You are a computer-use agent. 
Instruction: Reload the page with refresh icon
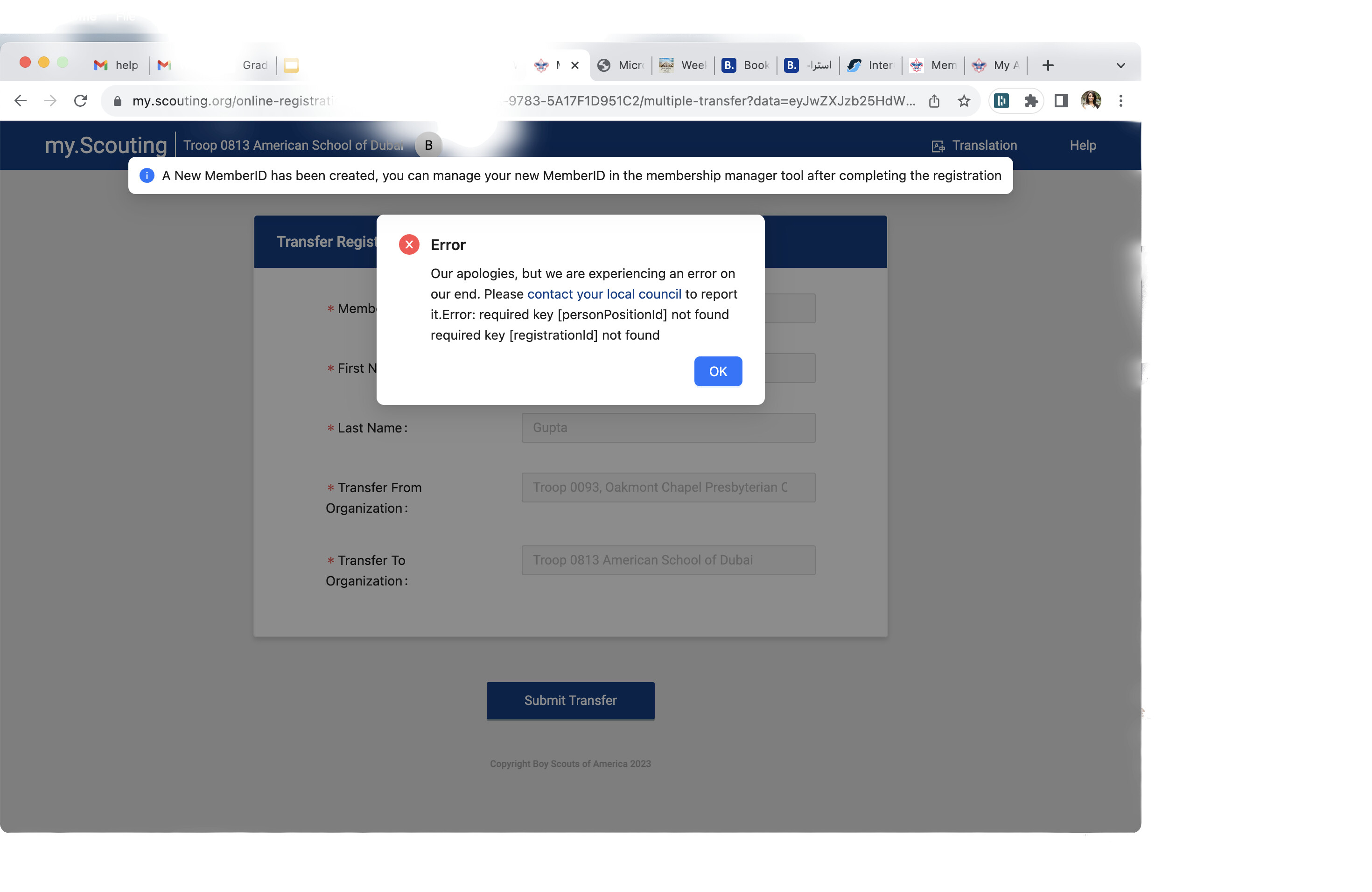coord(81,101)
